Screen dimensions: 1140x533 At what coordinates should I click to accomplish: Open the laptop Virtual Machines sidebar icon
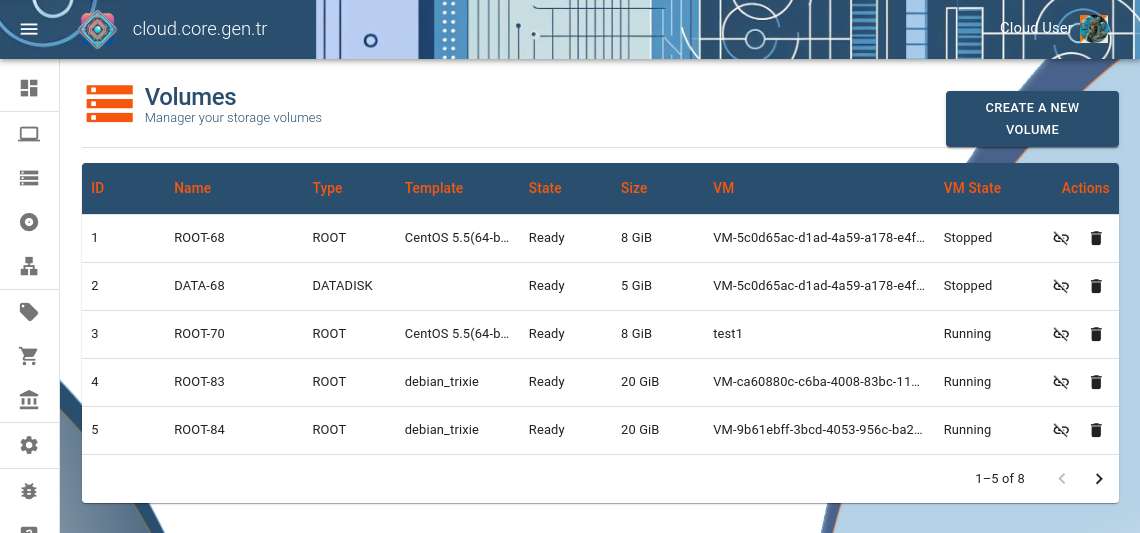tap(29, 134)
